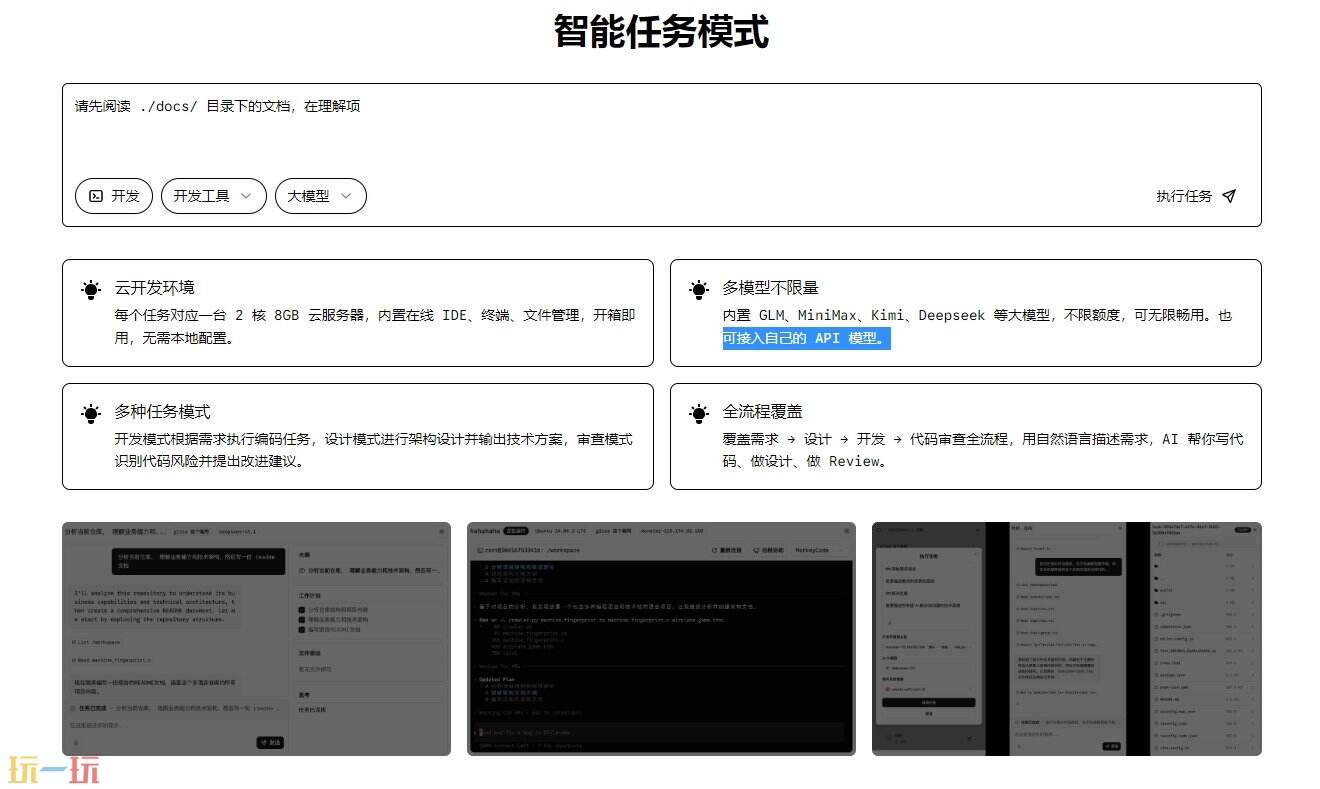
Task: Click the paper-plane send icon beside 执行任务
Action: [x=1228, y=196]
